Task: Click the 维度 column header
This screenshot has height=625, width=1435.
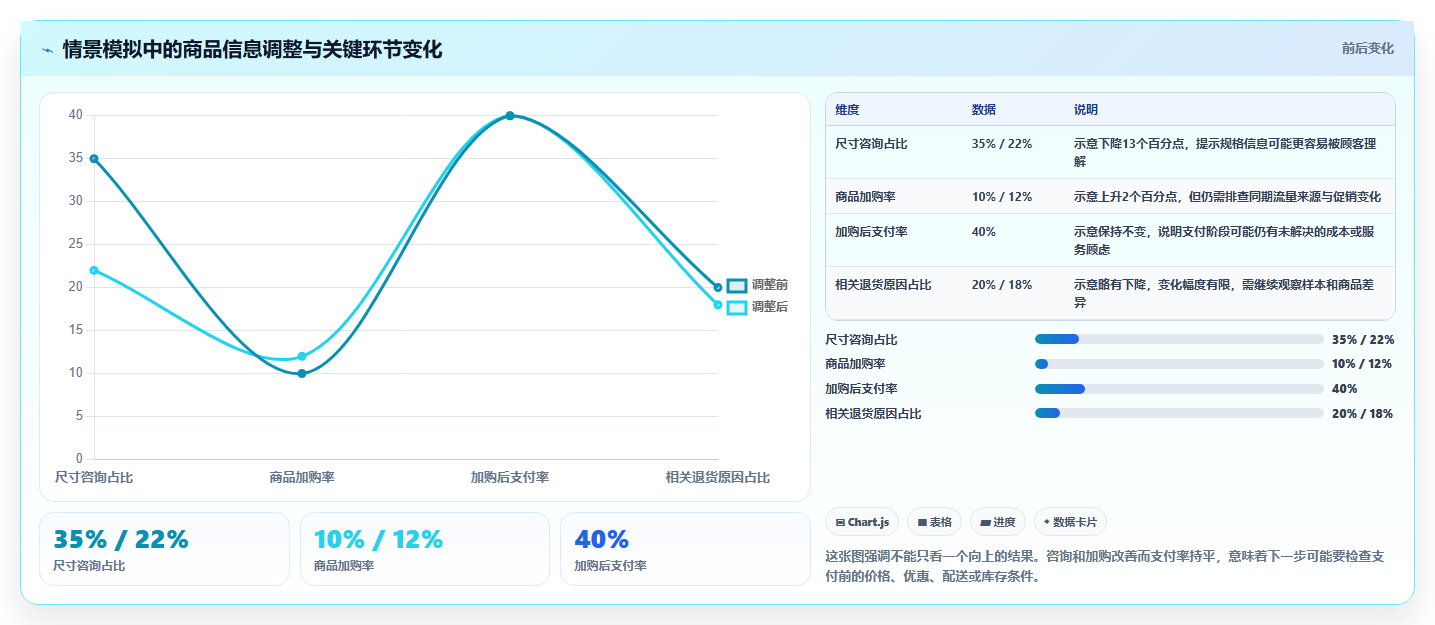Action: 847,110
